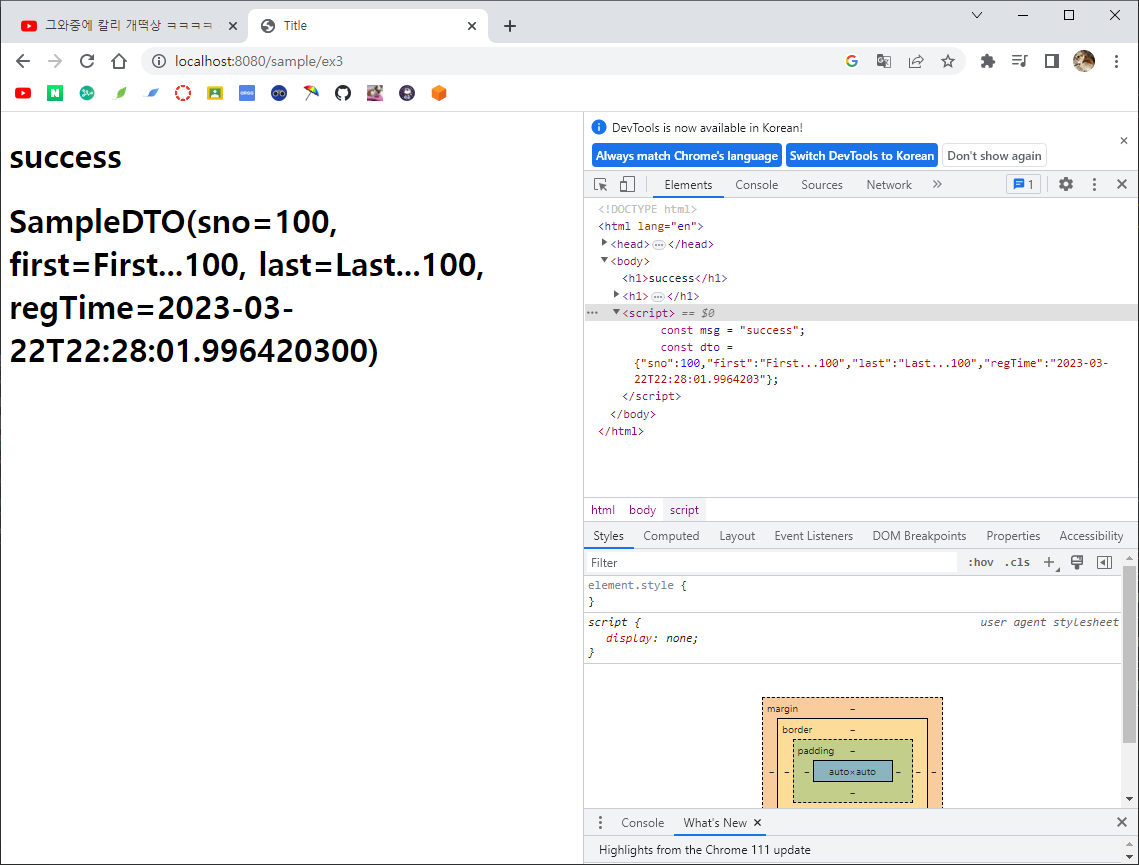Open drawer three-dot menu
The image size is (1139, 865).
(600, 822)
